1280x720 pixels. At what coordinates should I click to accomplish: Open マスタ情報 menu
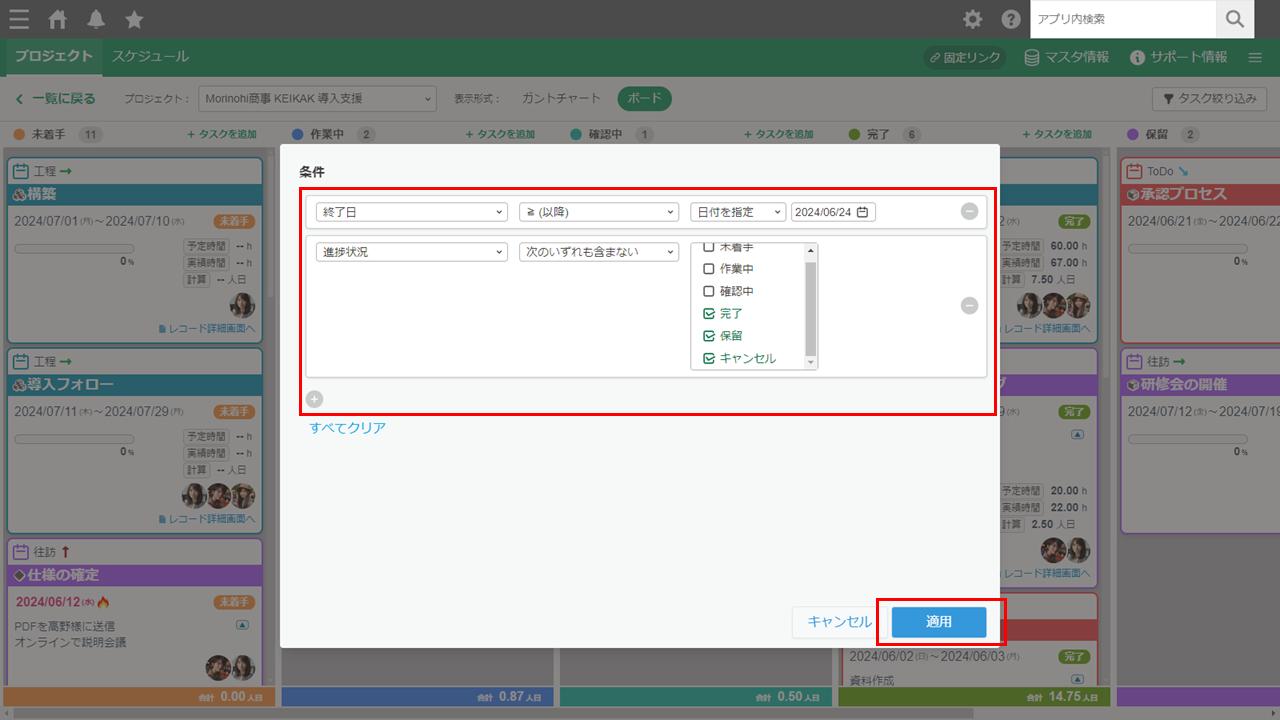coord(1067,58)
